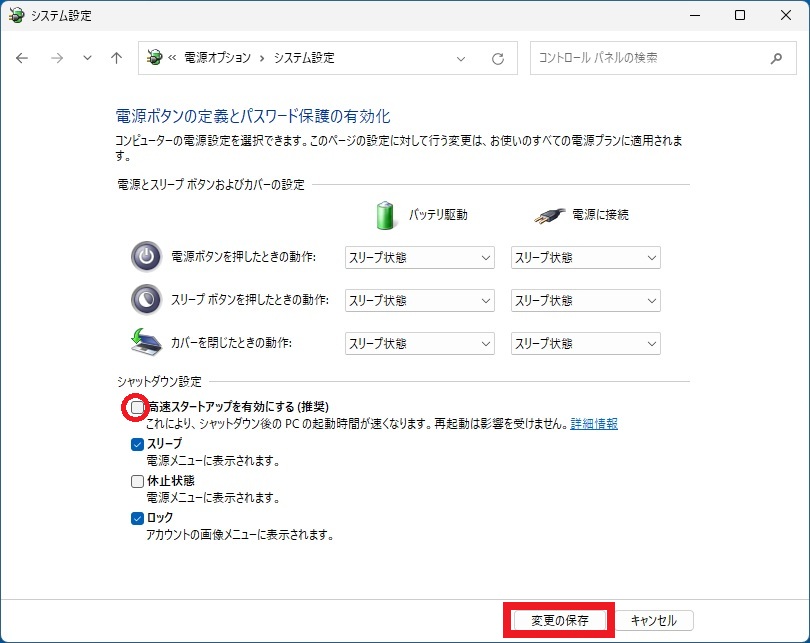Go back with the left arrow
The image size is (810, 643).
[22, 58]
